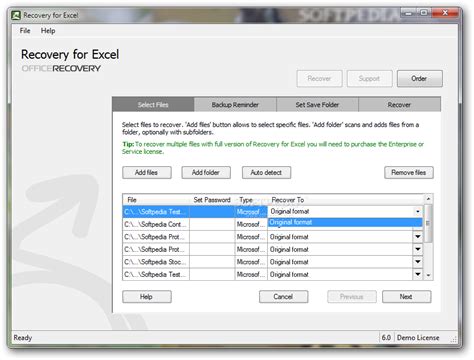The image size is (474, 360).
Task: Click the Ready status bar text
Action: pyautogui.click(x=23, y=338)
